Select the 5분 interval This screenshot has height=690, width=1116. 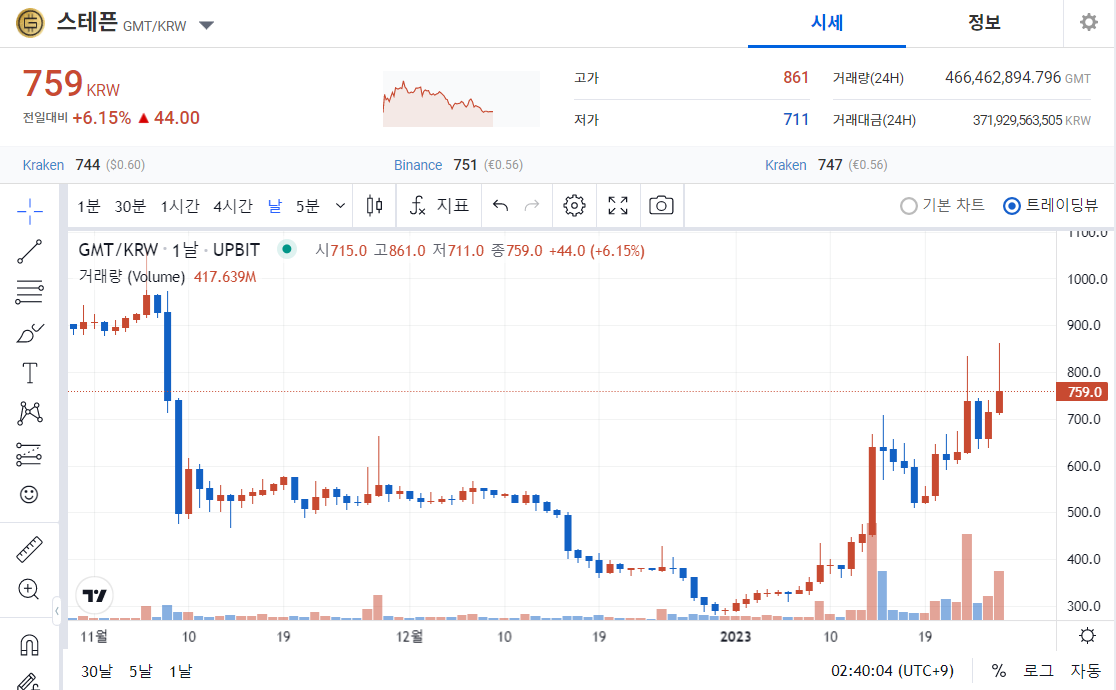307,207
